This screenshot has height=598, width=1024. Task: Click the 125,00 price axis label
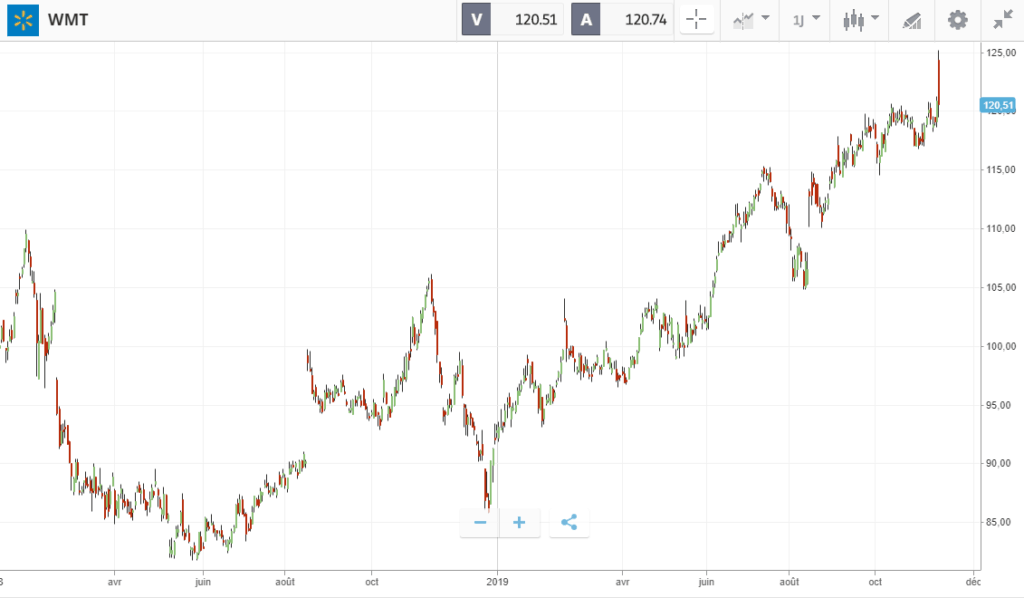point(1000,53)
